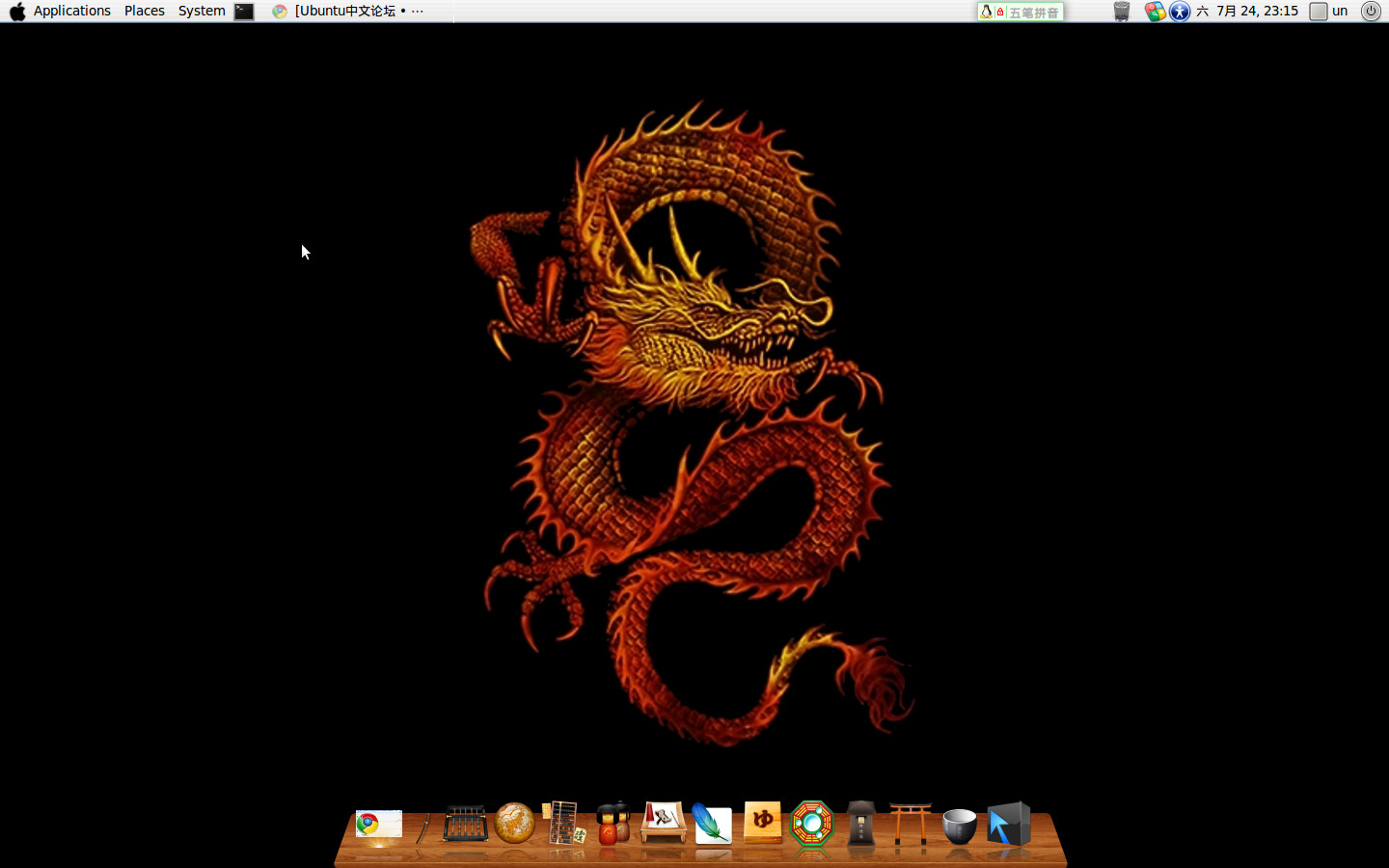Open the Places menu
The image size is (1389, 868).
145,11
